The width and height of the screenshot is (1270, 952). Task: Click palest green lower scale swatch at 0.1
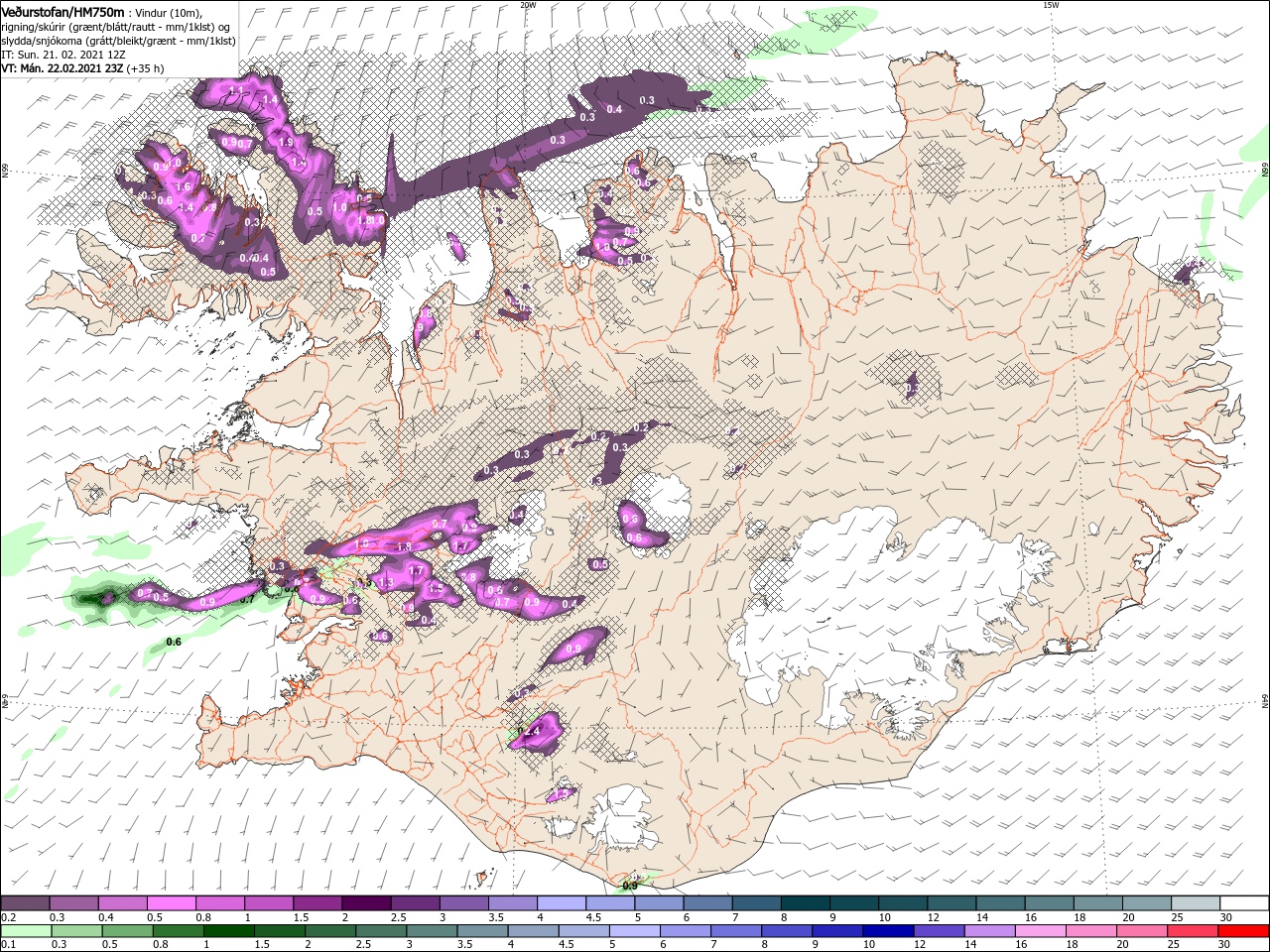pos(26,931)
